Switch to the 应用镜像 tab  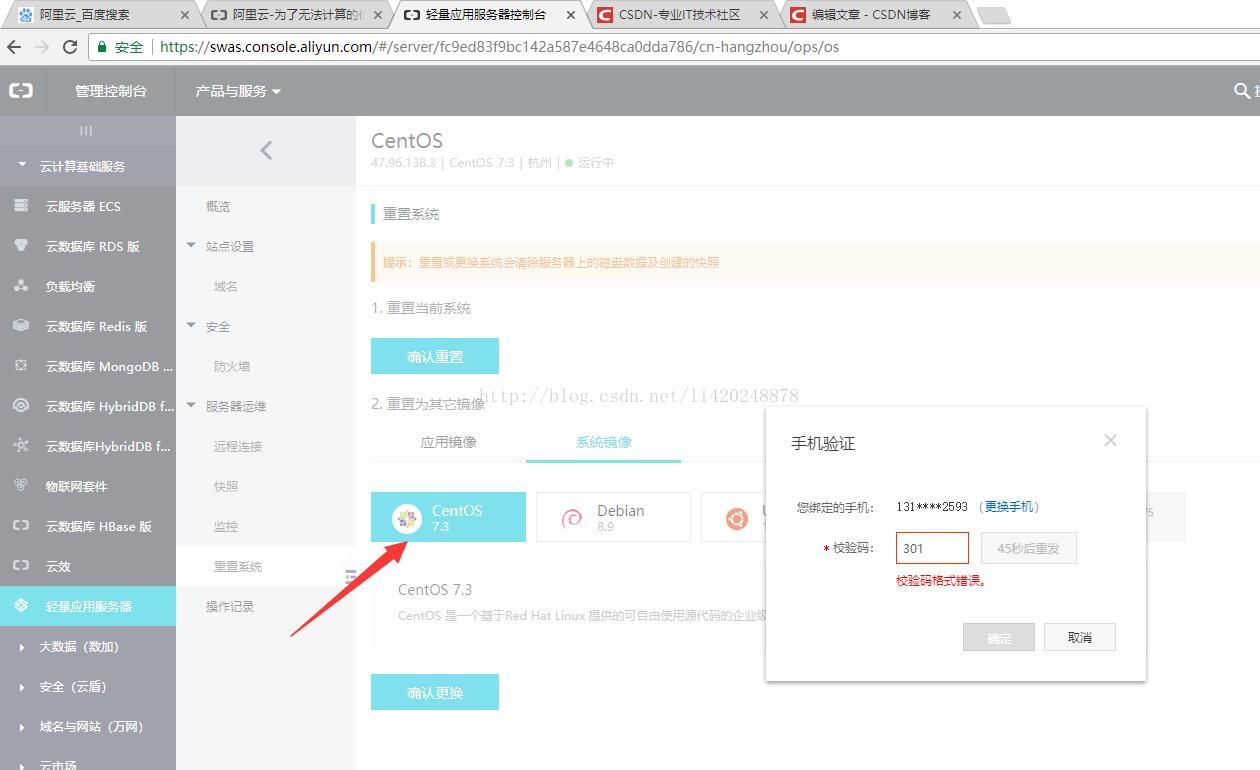coord(448,442)
